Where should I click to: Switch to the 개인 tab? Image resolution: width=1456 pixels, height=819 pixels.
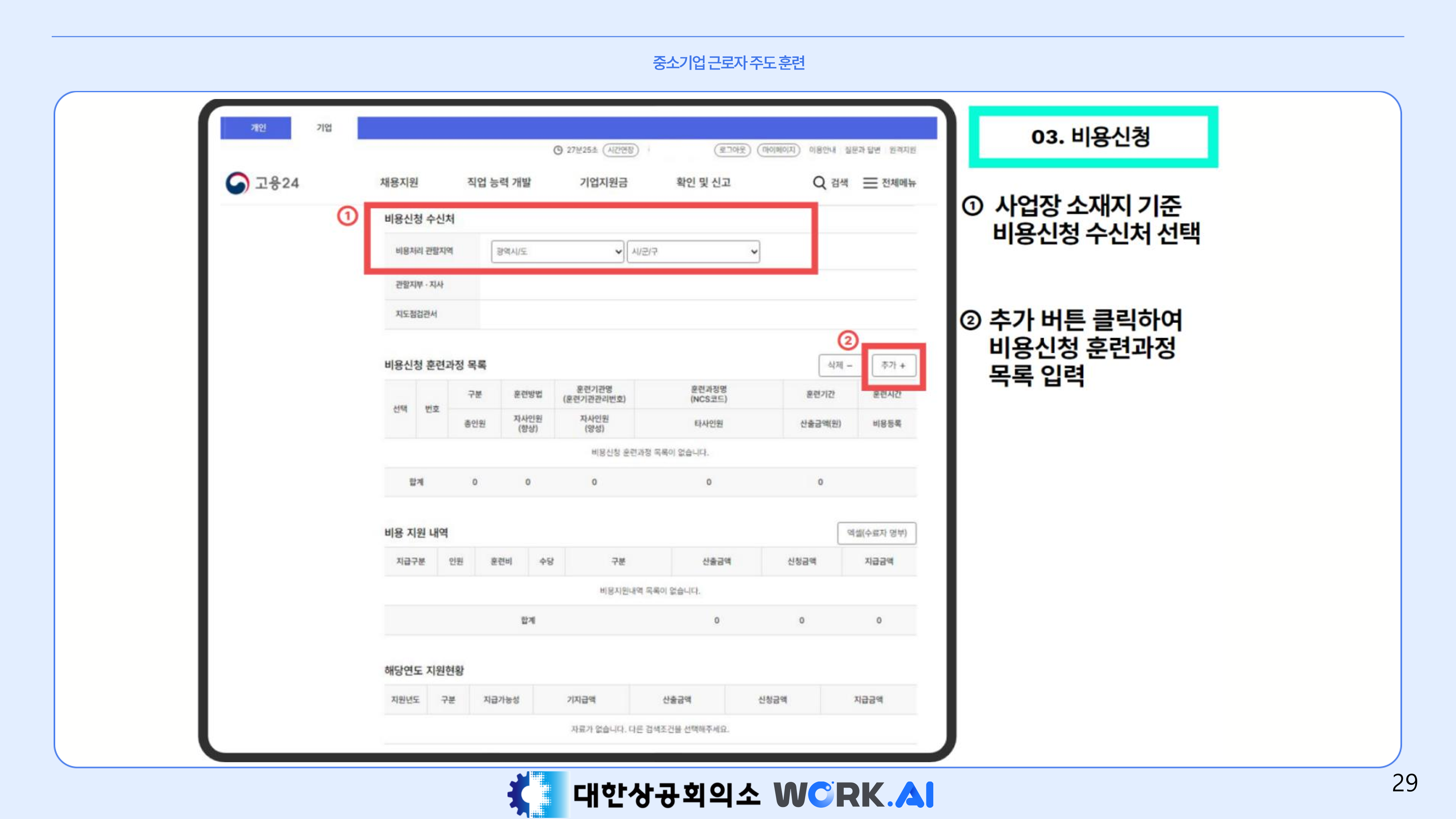pos(258,128)
